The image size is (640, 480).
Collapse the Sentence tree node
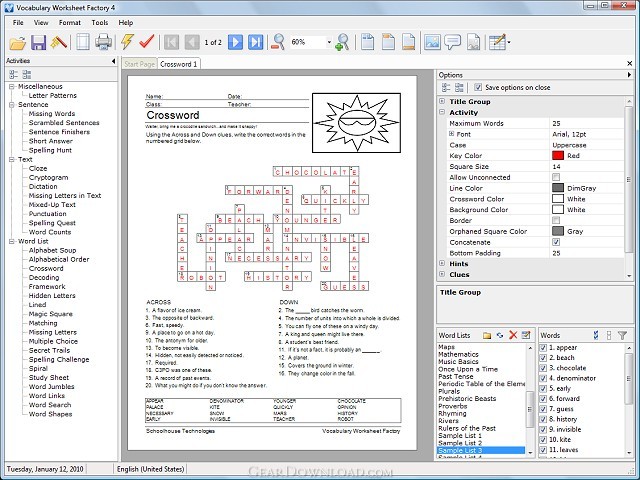click(12, 104)
